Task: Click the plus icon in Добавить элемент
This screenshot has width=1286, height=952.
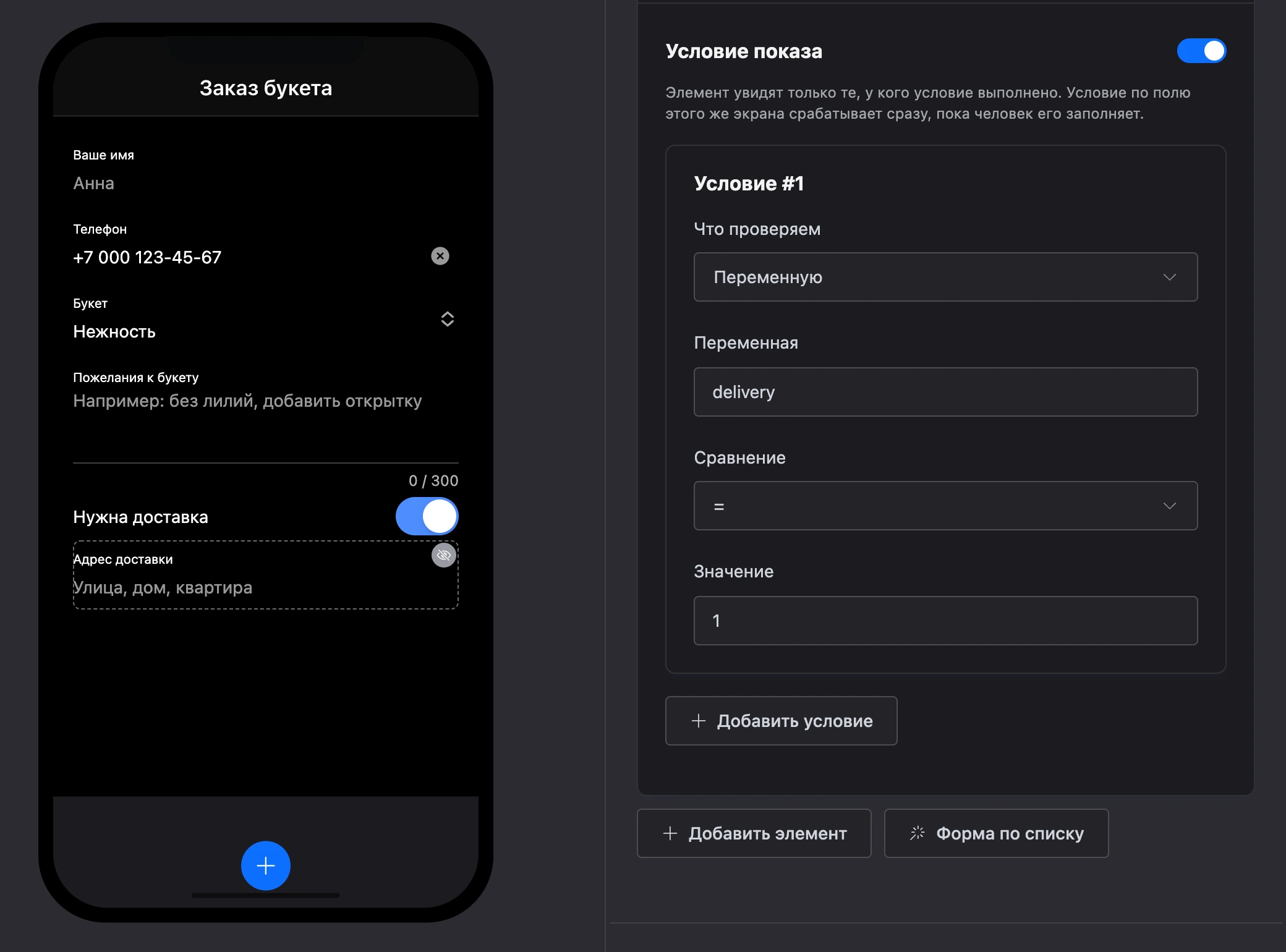Action: [x=670, y=833]
